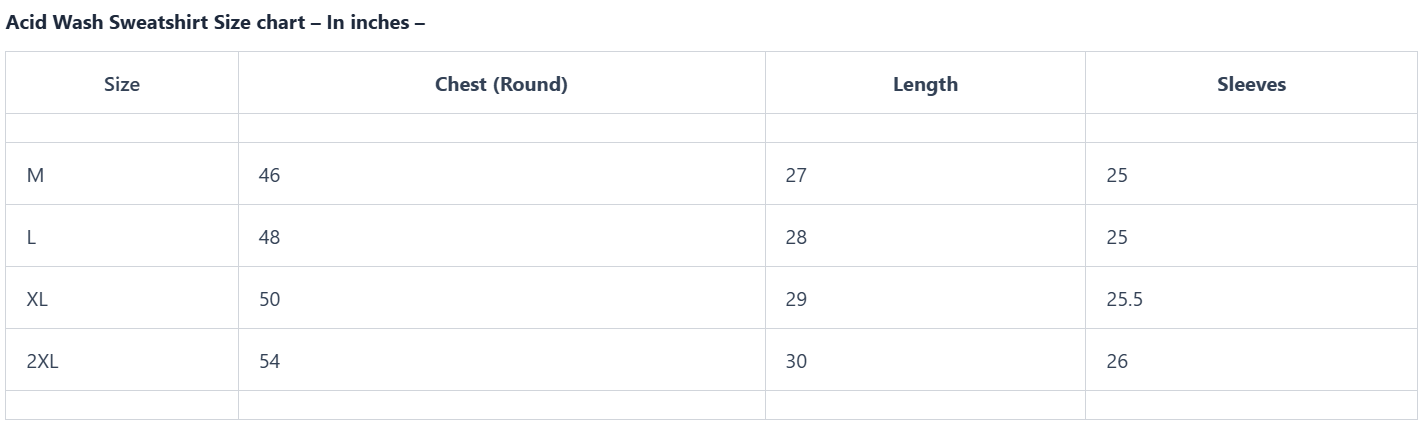
Task: Click length value 30 in 2XL row
Action: [796, 361]
